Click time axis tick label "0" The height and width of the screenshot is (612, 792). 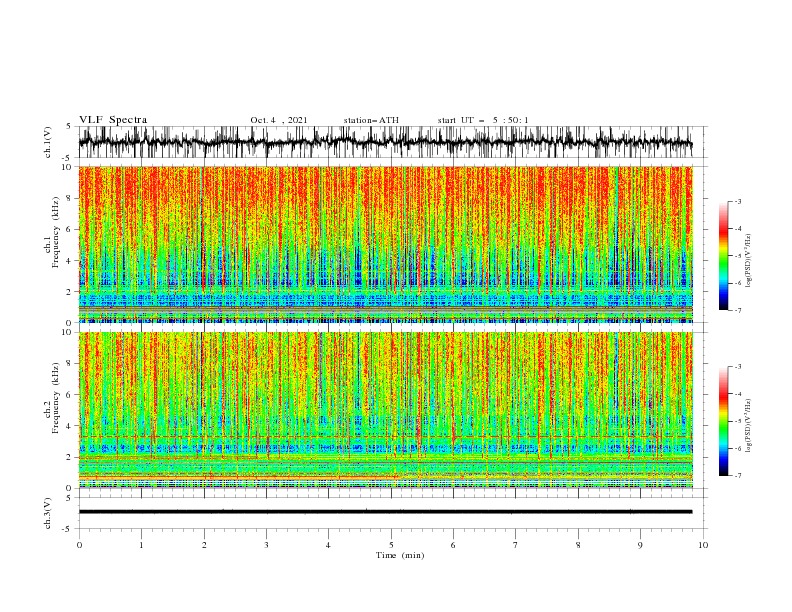(79, 545)
